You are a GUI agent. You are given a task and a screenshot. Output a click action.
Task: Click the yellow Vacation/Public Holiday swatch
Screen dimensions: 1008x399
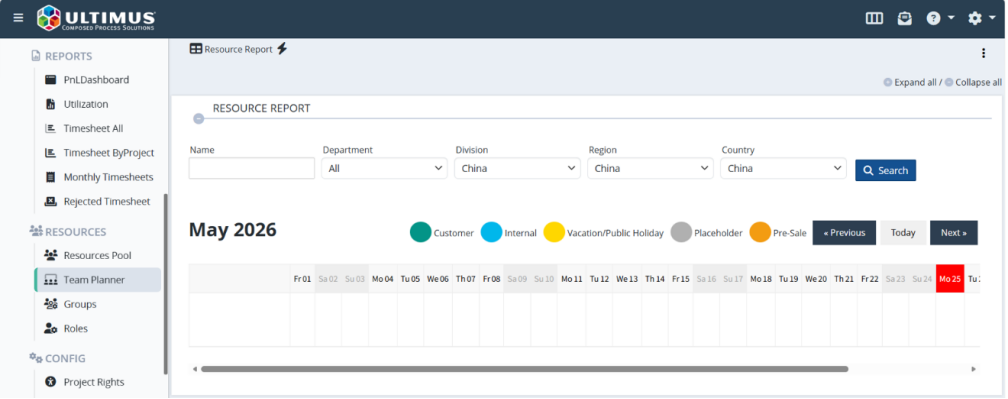554,232
